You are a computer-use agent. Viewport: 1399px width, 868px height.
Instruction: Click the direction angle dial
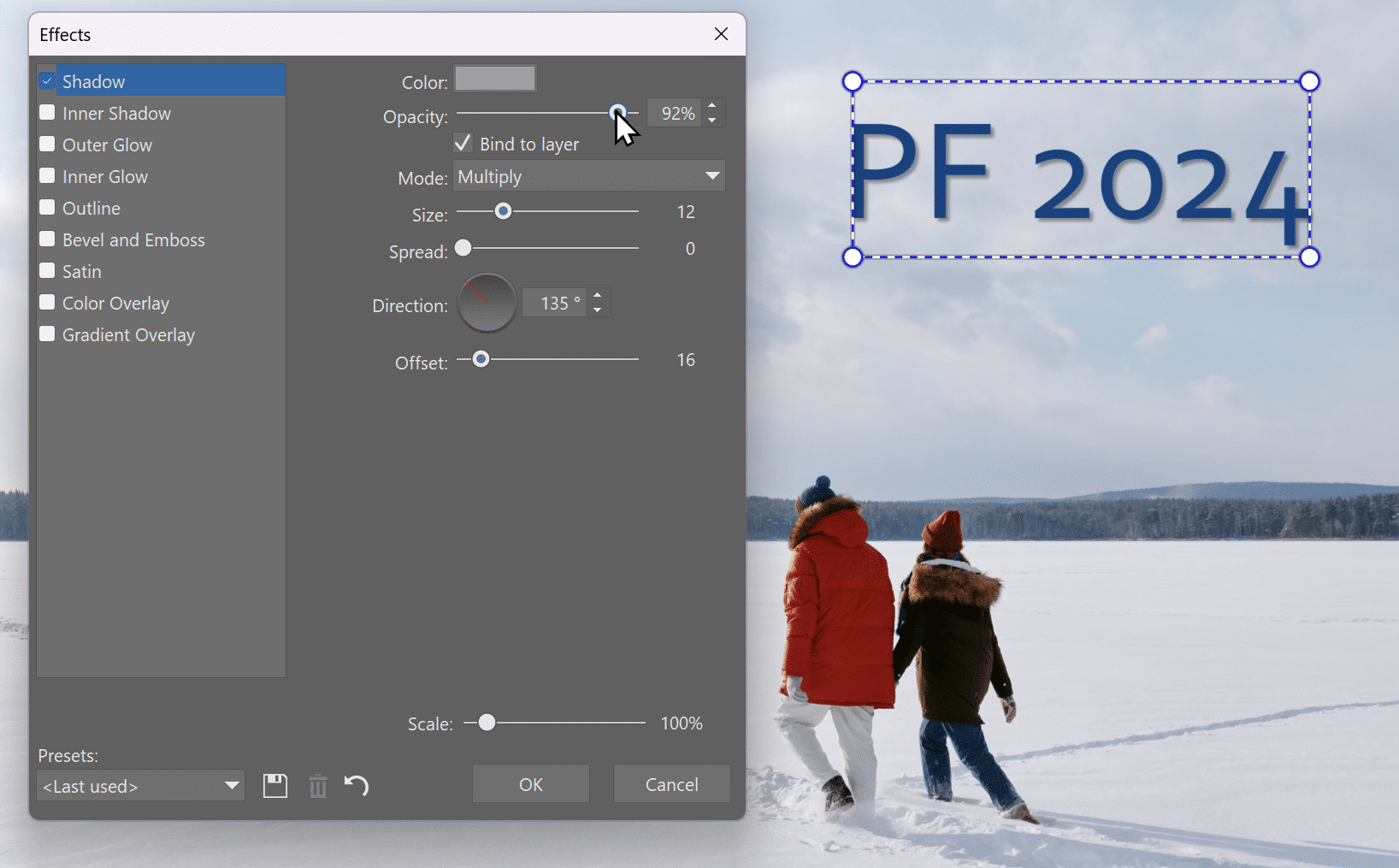pos(487,304)
